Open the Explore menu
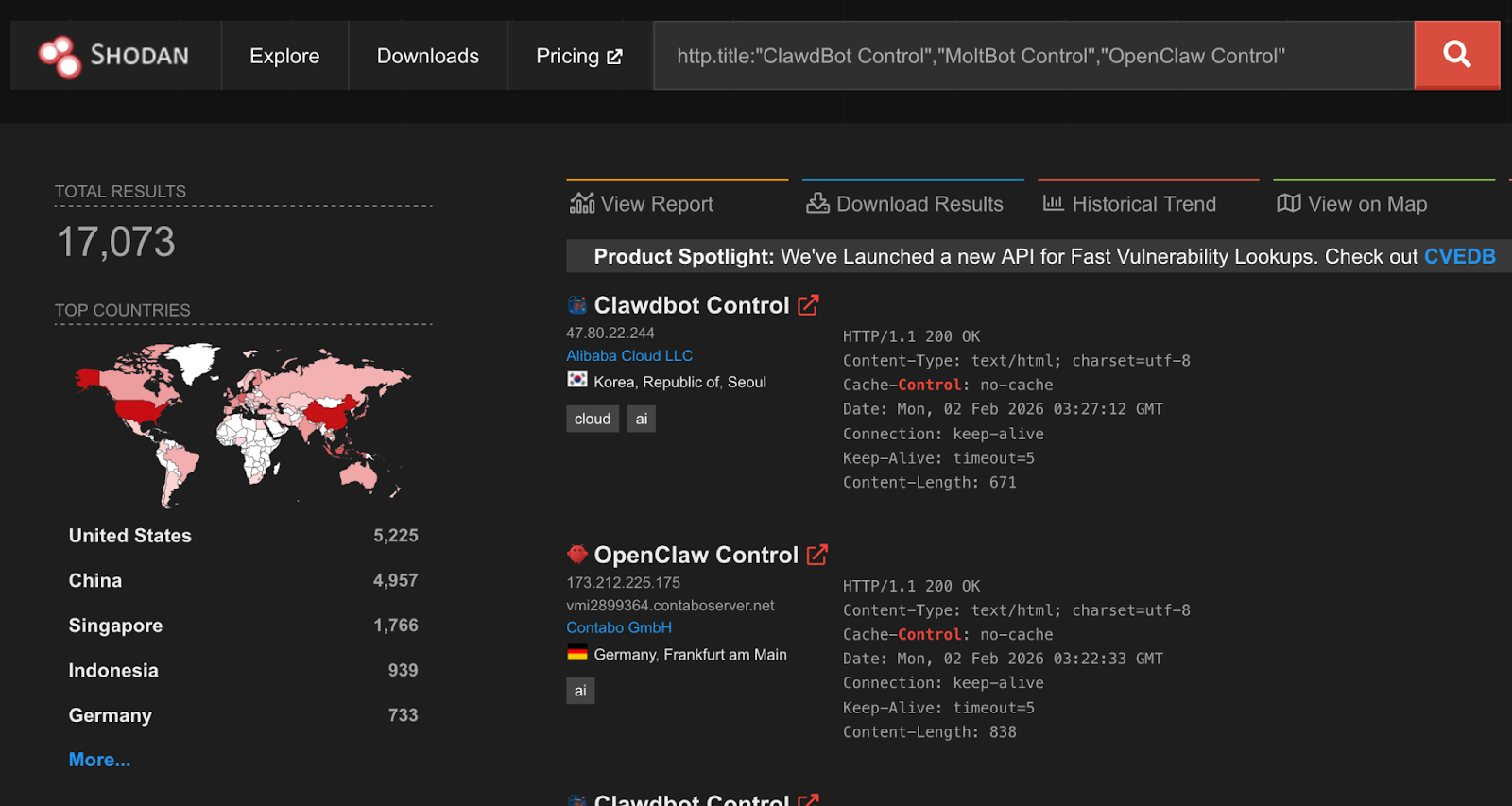1512x806 pixels. pos(284,56)
